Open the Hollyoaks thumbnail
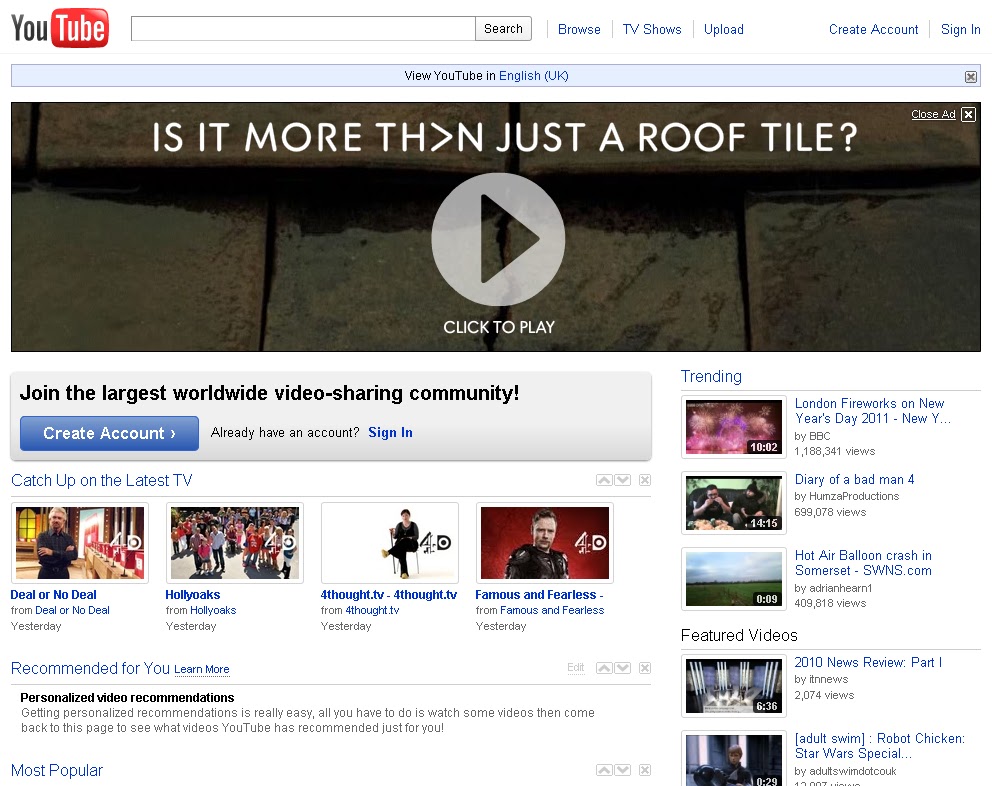 [x=235, y=543]
